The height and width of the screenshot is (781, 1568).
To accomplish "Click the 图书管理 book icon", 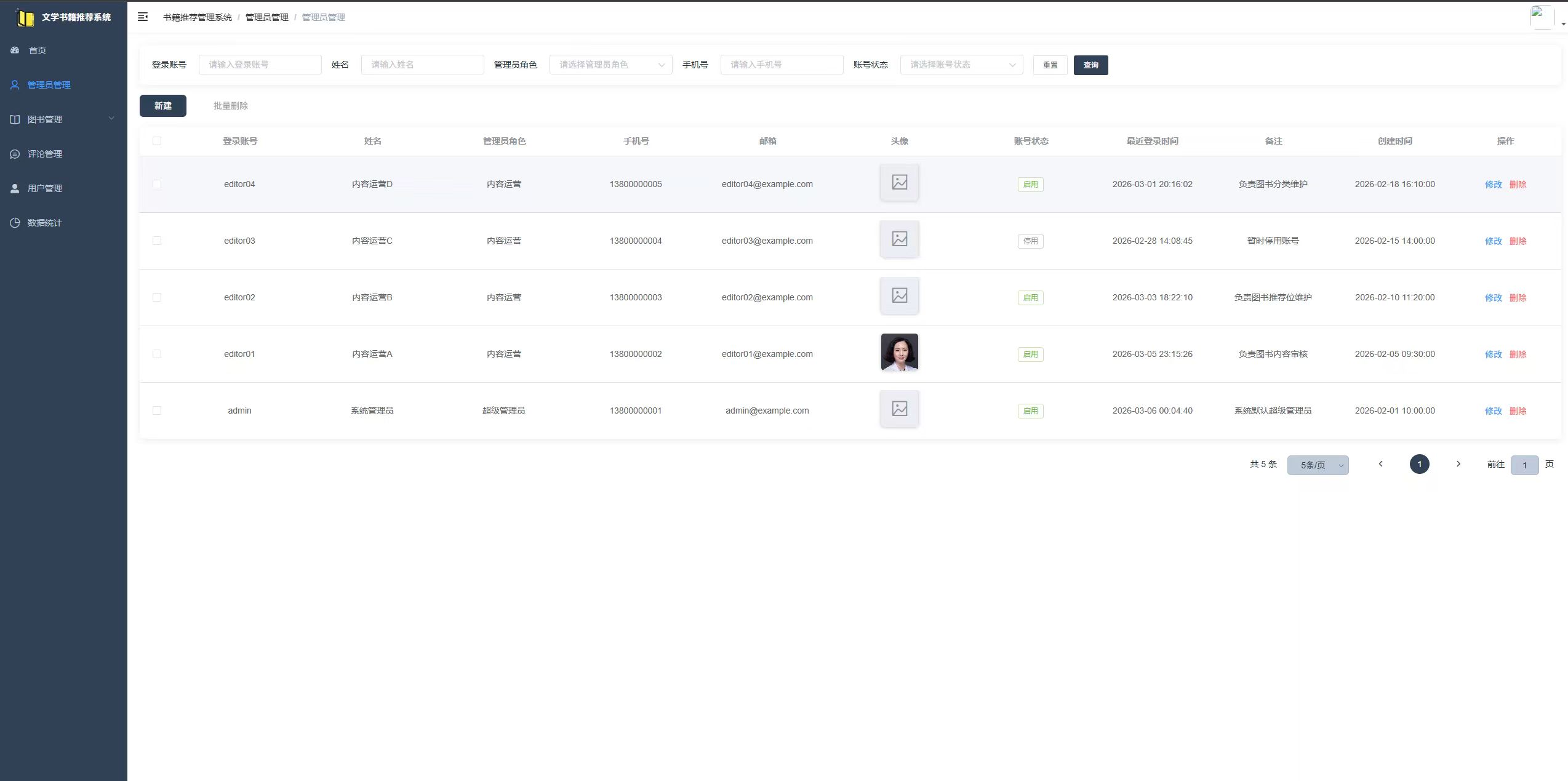I will click(15, 119).
